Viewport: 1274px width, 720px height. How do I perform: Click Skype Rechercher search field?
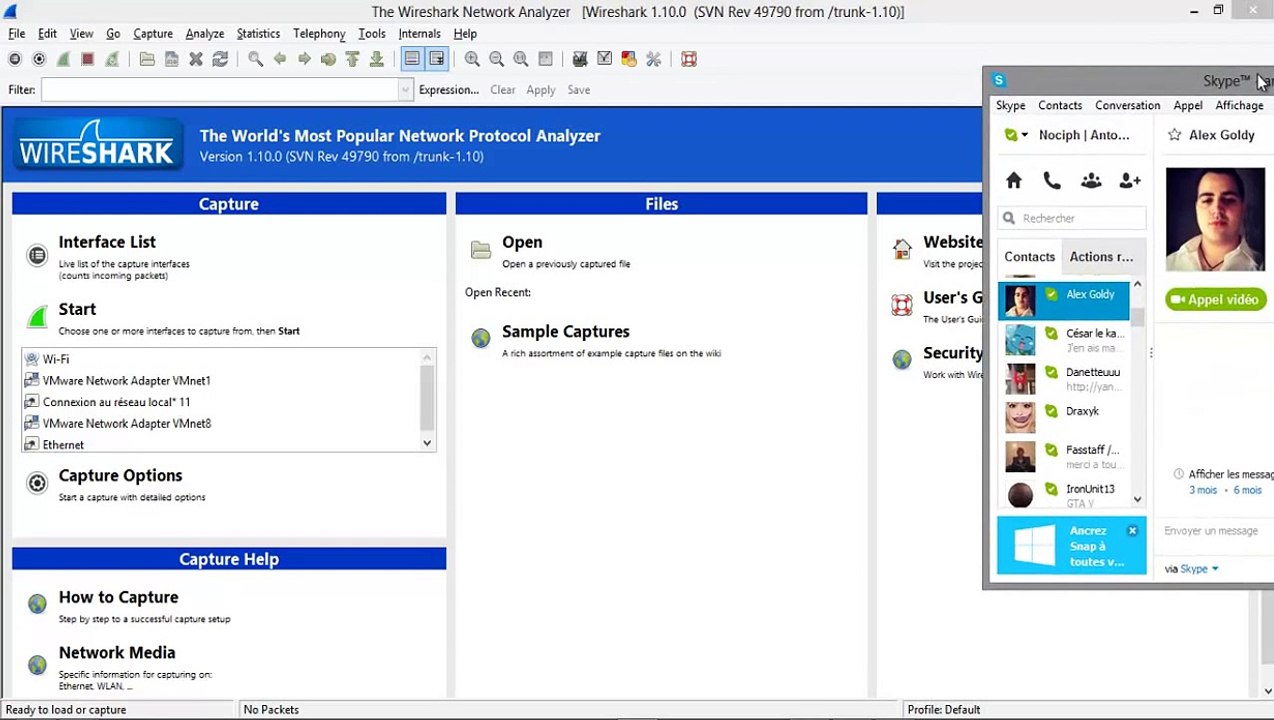1072,218
